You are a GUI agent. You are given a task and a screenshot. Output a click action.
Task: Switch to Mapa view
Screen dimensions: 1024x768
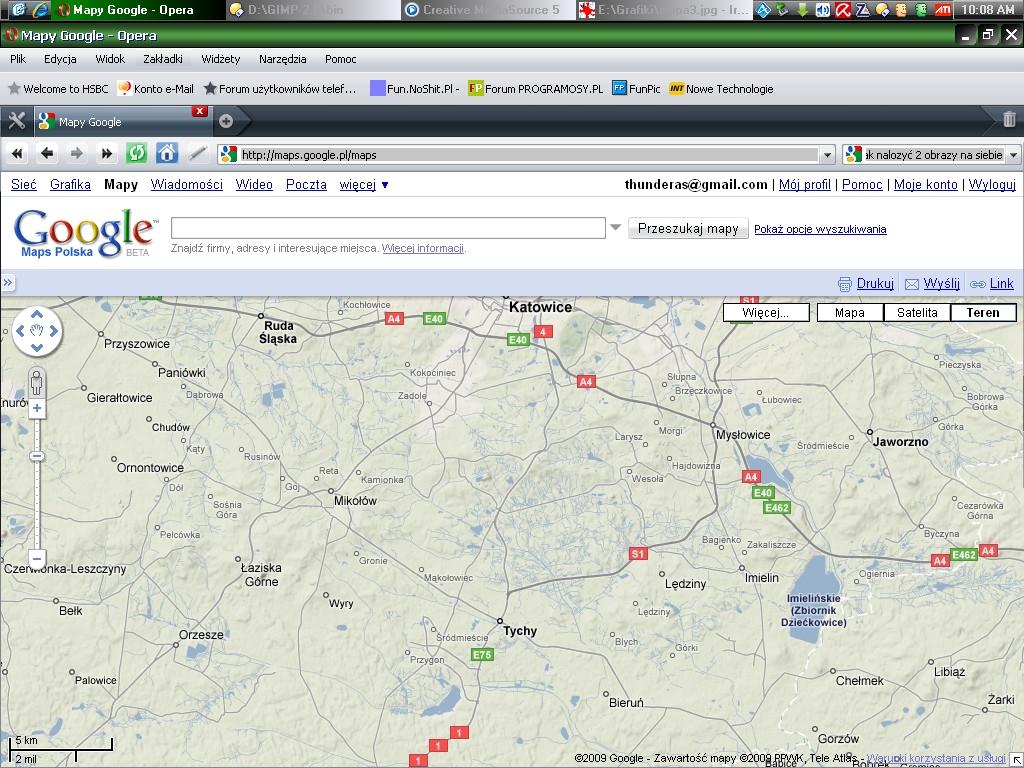pos(850,313)
